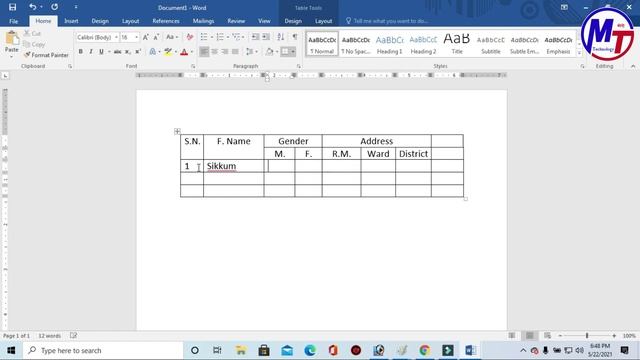The width and height of the screenshot is (640, 360).
Task: Open the Change Case dropdown
Action: coord(172,37)
